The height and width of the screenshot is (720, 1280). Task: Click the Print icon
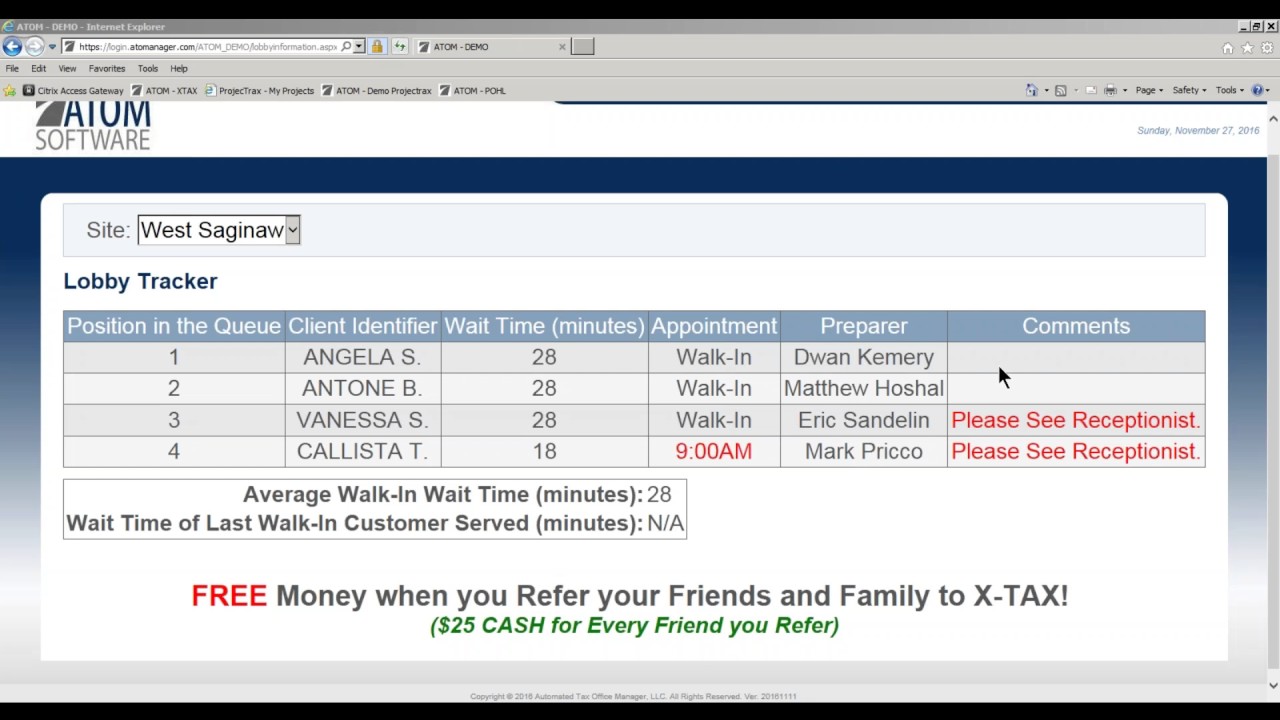tap(1110, 91)
